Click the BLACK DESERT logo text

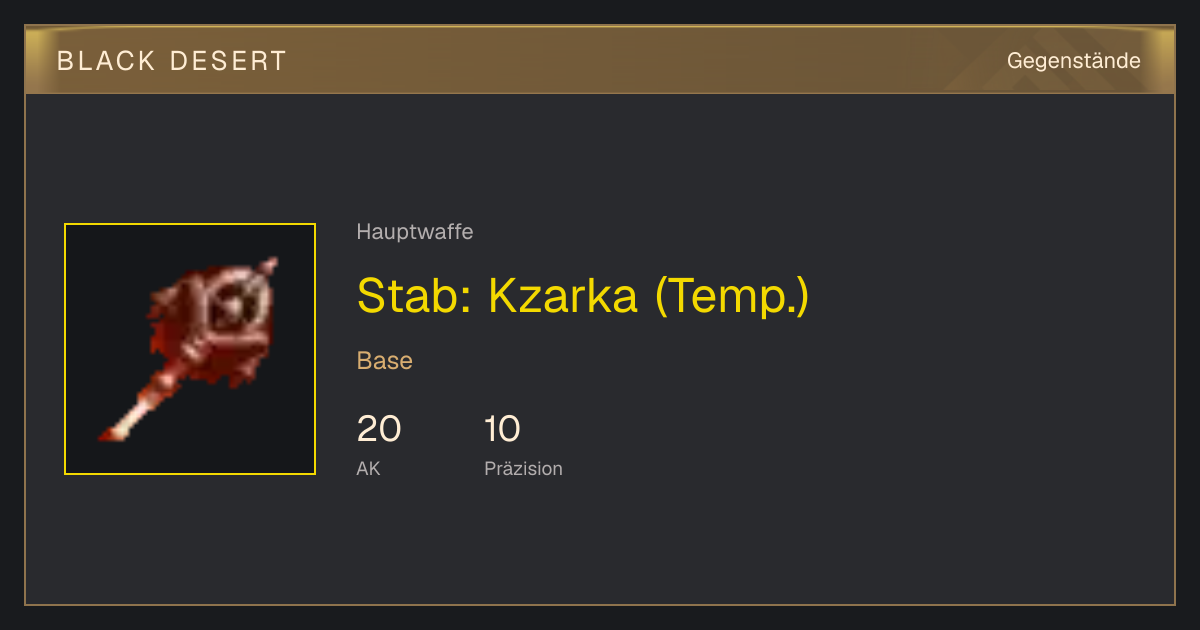click(x=172, y=61)
